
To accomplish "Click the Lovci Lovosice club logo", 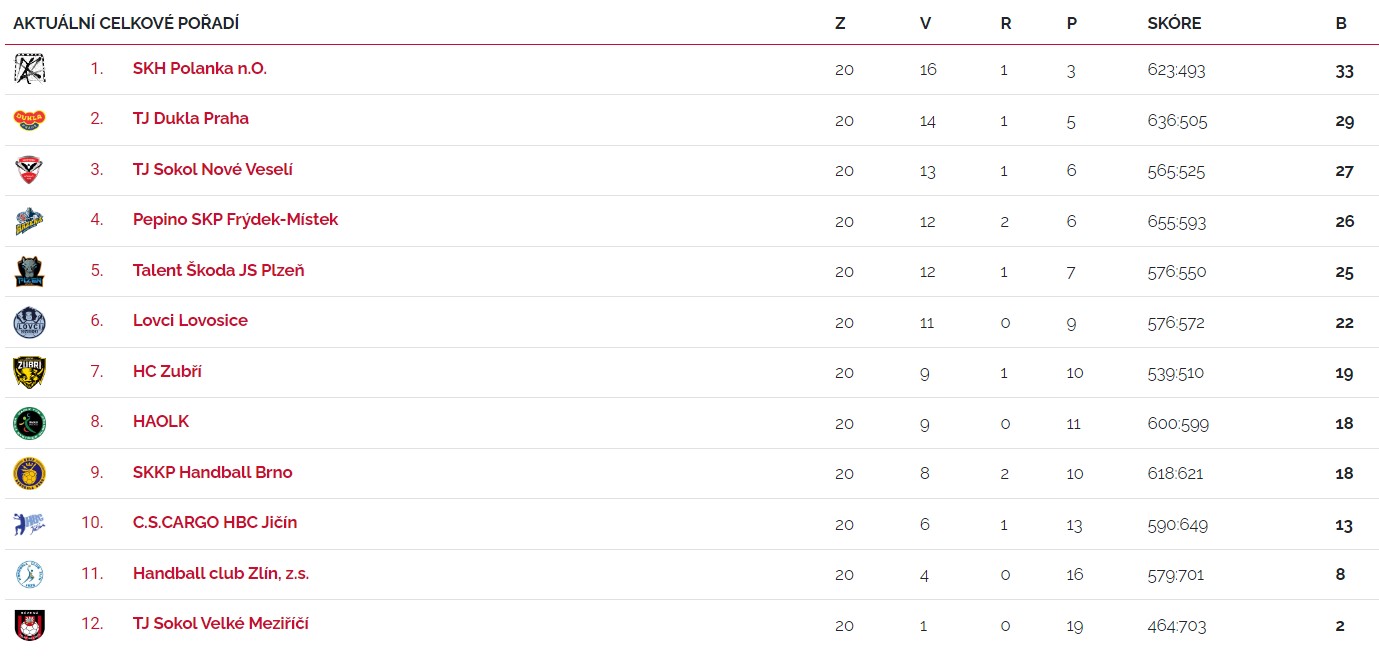I will point(29,322).
